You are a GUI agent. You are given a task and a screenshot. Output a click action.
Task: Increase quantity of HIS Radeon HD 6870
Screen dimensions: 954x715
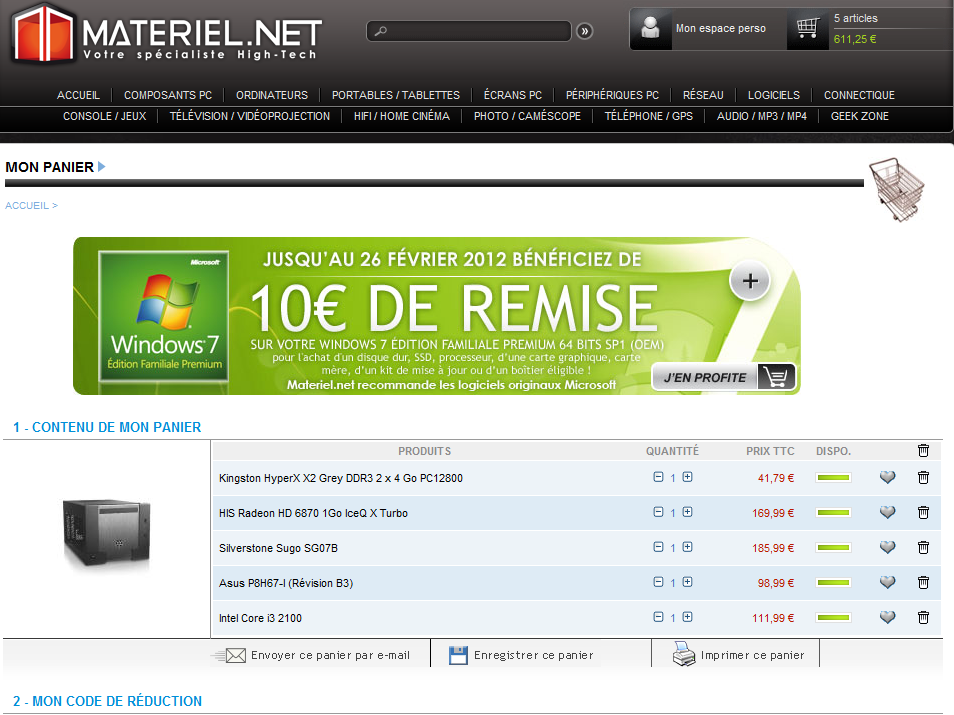click(x=687, y=512)
